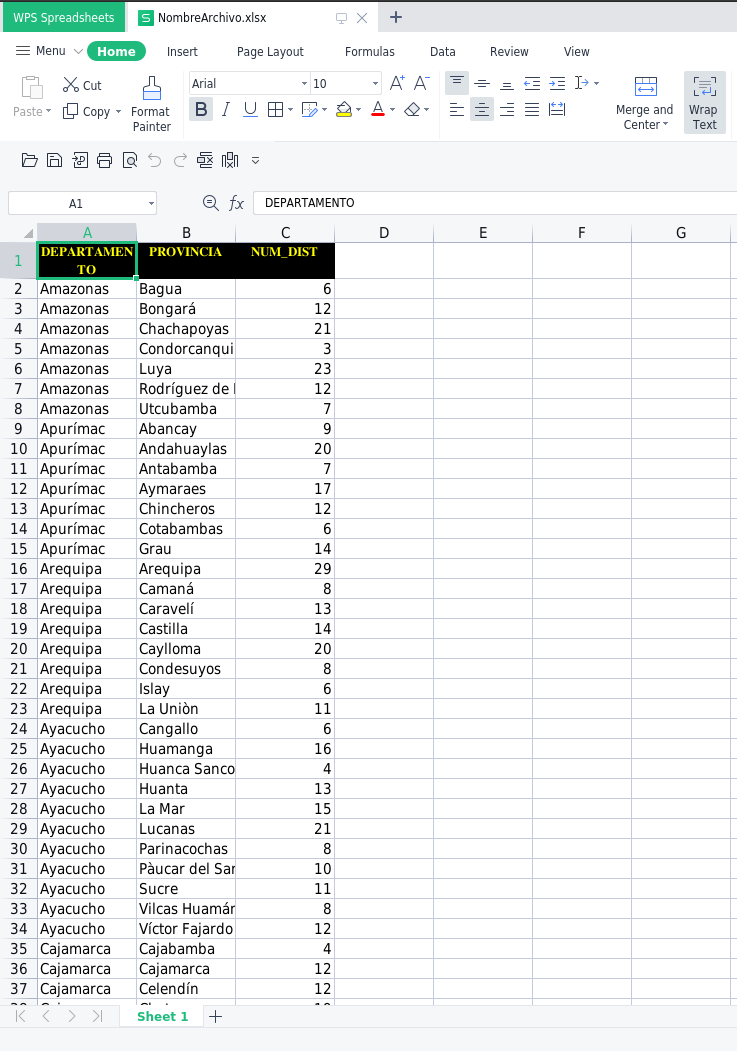
Task: Toggle Bold formatting
Action: (x=202, y=110)
